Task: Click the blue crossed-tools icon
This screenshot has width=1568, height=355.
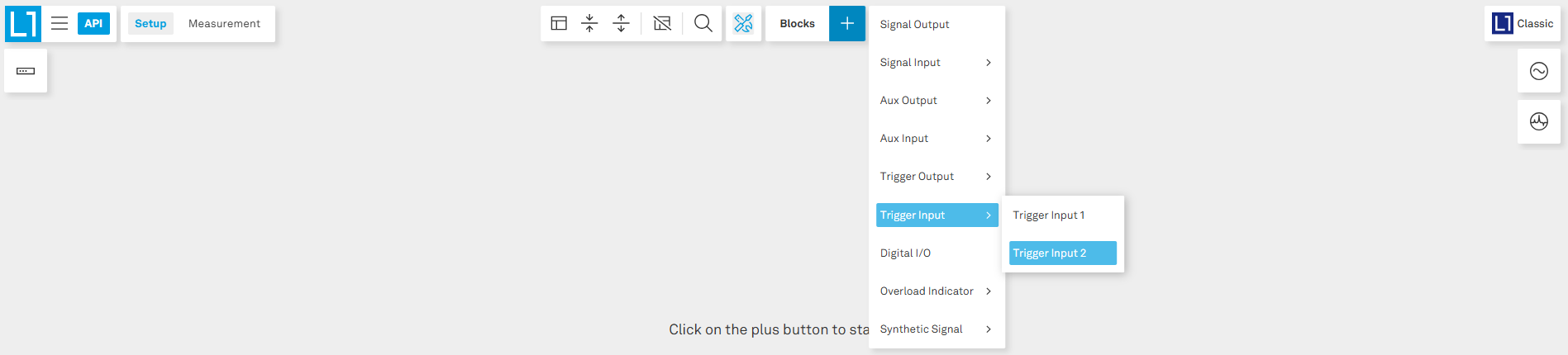Action: click(743, 23)
